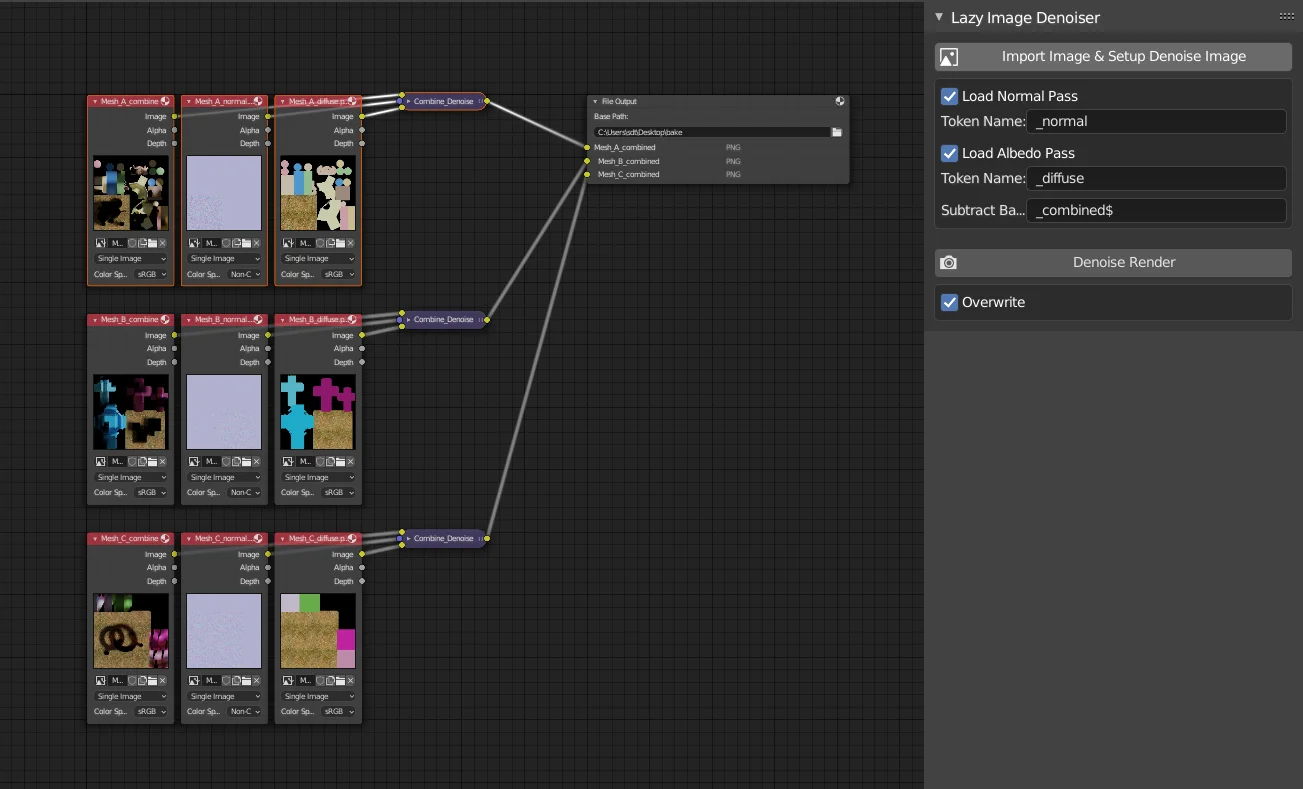Click the color management sphere icon on File Output header
Screen dimensions: 1303x789
pos(840,101)
